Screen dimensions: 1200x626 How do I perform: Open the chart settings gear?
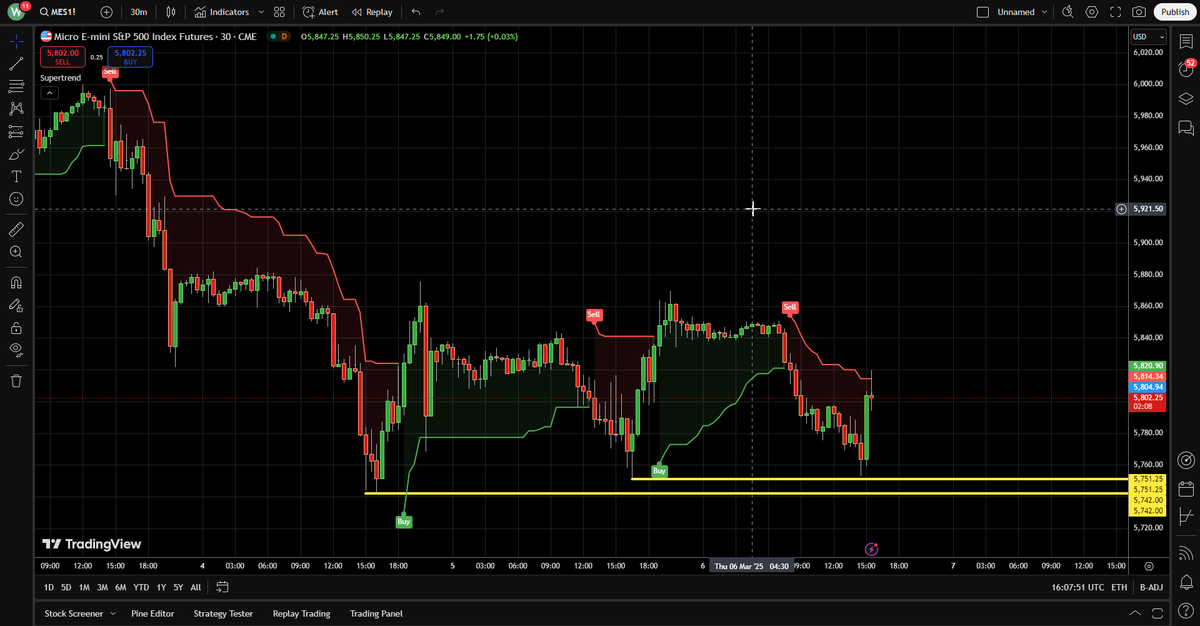coord(1092,11)
